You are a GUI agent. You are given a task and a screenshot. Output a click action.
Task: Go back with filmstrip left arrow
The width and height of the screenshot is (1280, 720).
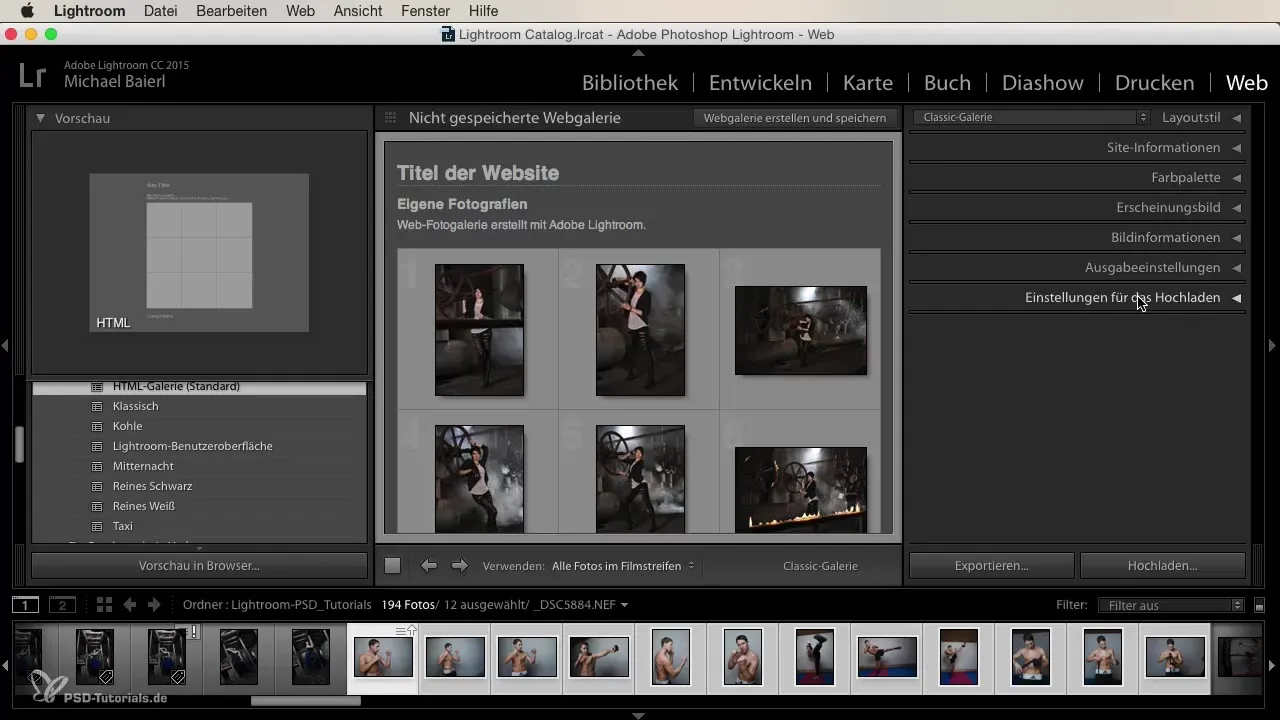[129, 605]
